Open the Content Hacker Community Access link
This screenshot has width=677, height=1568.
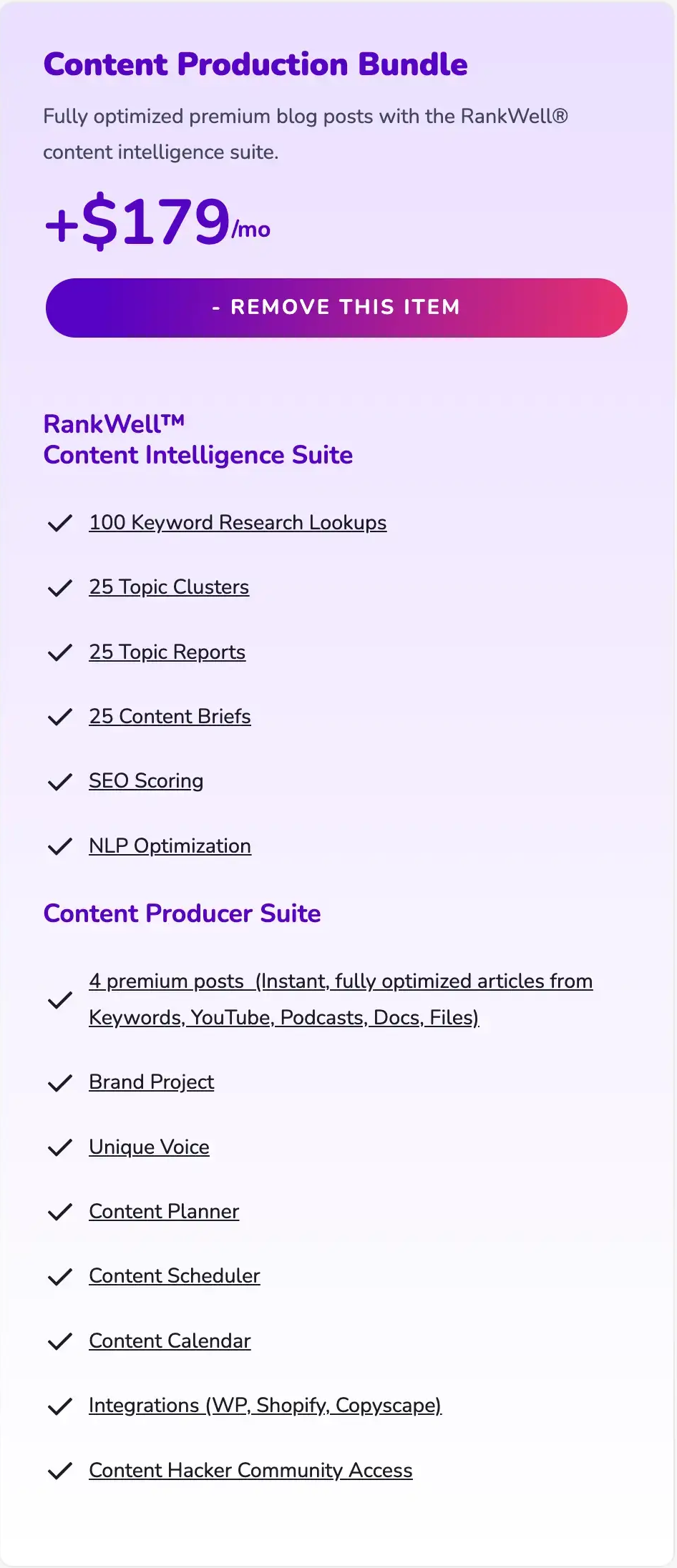pyautogui.click(x=250, y=1471)
